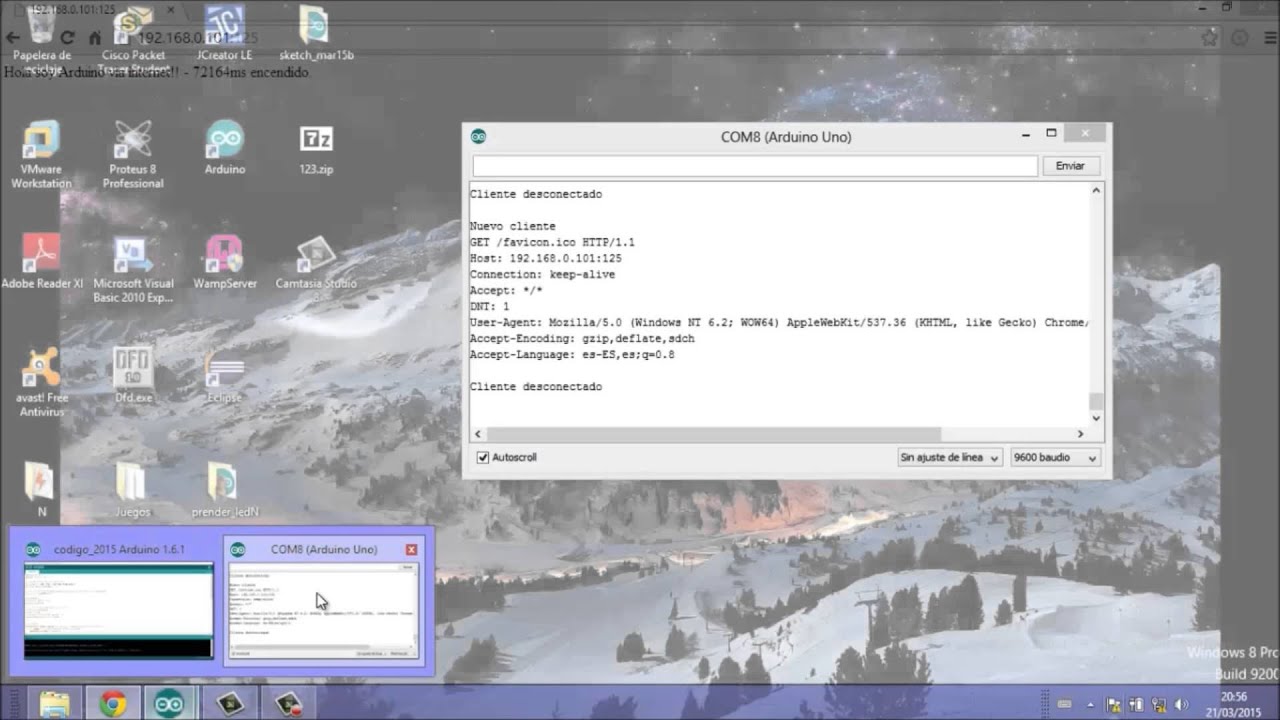Image resolution: width=1280 pixels, height=720 pixels.
Task: Open the volume control in system tray
Action: click(x=1181, y=704)
